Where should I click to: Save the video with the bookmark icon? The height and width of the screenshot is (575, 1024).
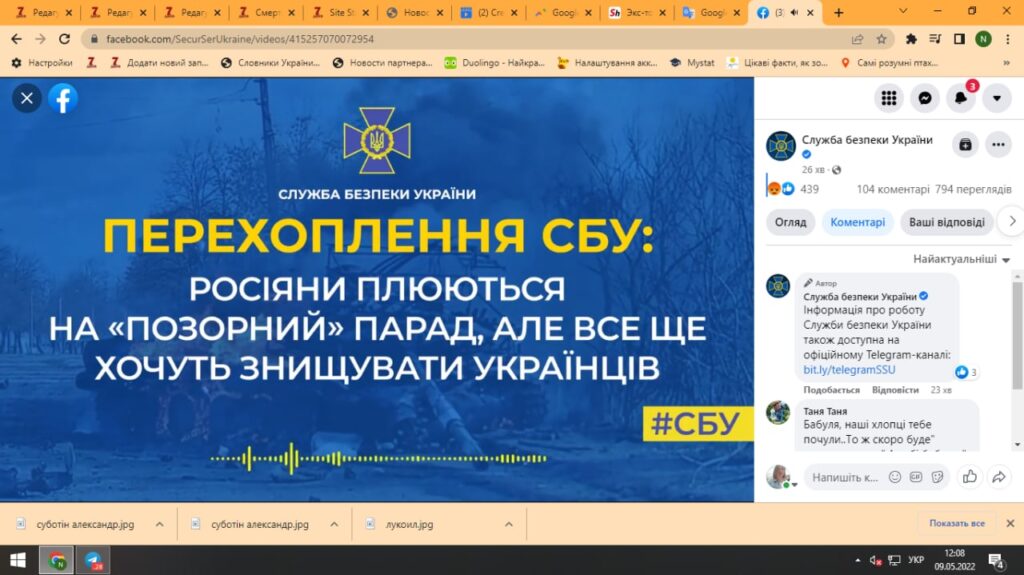[965, 145]
